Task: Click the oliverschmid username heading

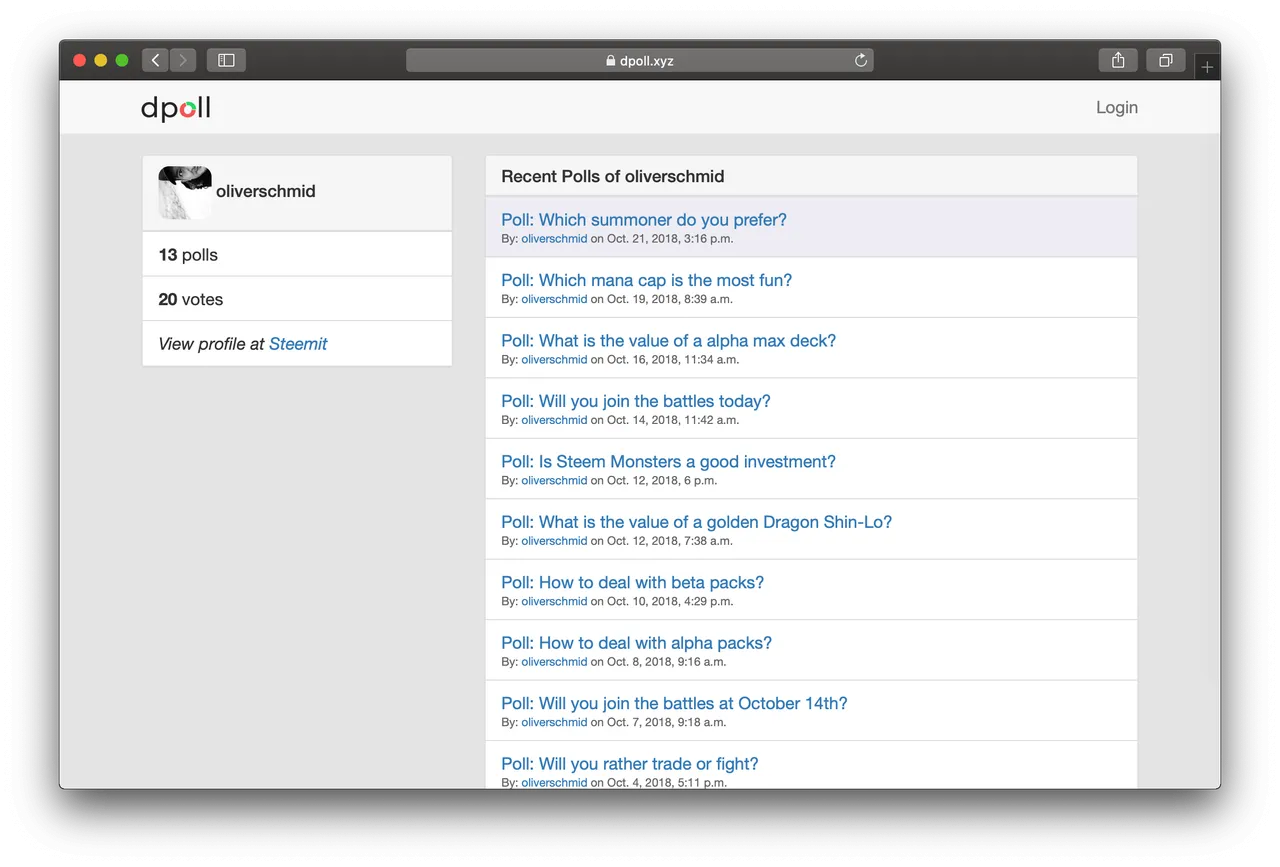Action: point(266,191)
